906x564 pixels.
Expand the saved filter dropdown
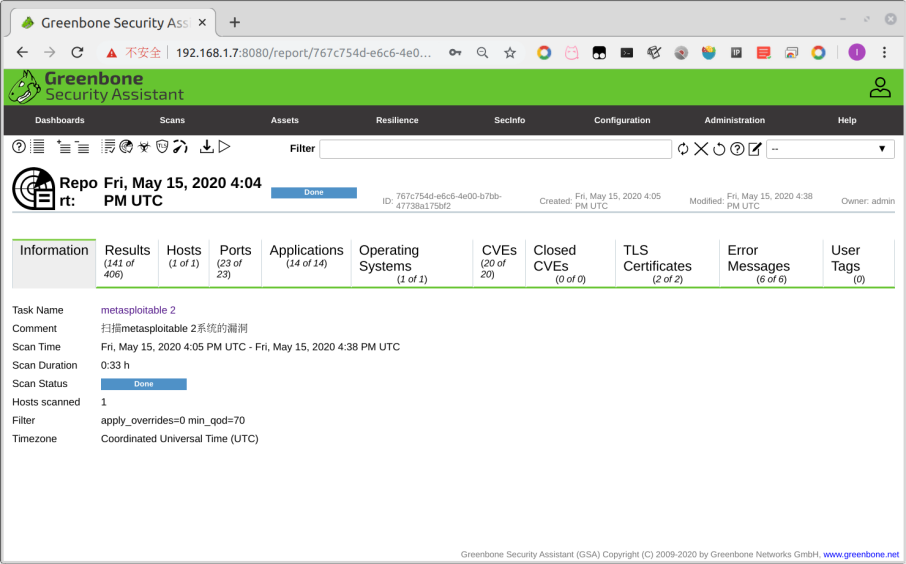click(x=830, y=149)
